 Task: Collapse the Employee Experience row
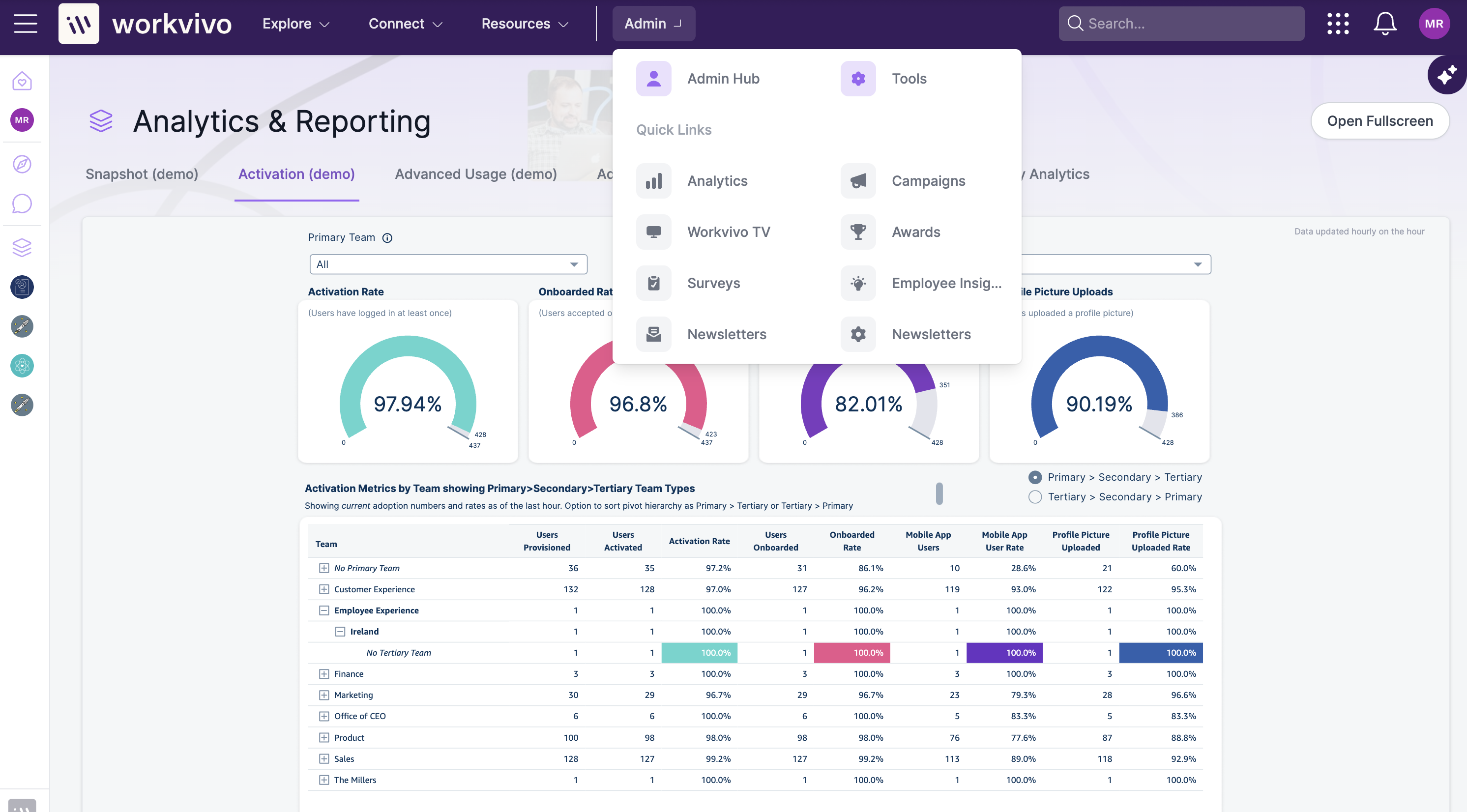pyautogui.click(x=324, y=610)
